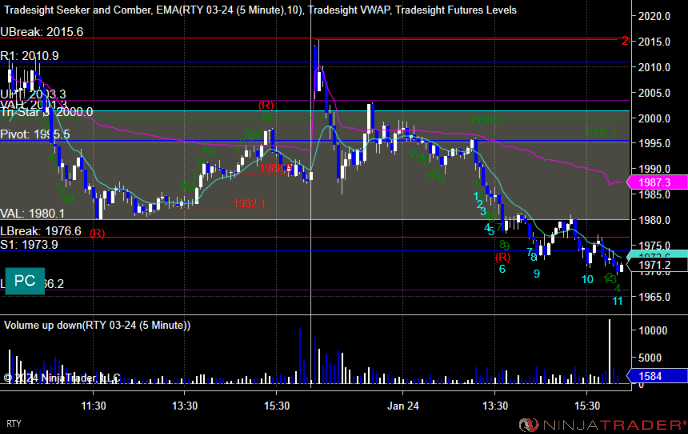Click the 13:30 label right of Jan 24

click(495, 406)
